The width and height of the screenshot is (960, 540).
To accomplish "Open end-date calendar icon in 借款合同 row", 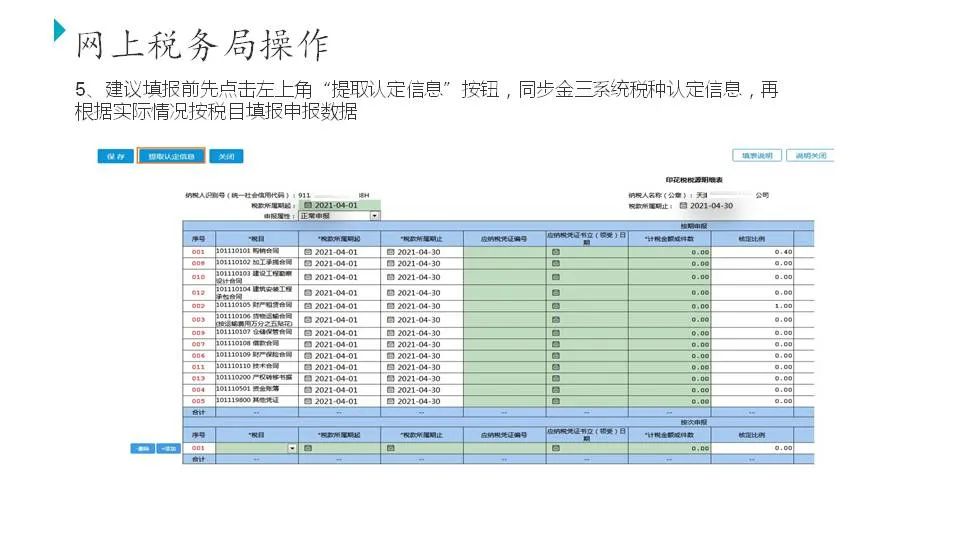I will tap(391, 344).
